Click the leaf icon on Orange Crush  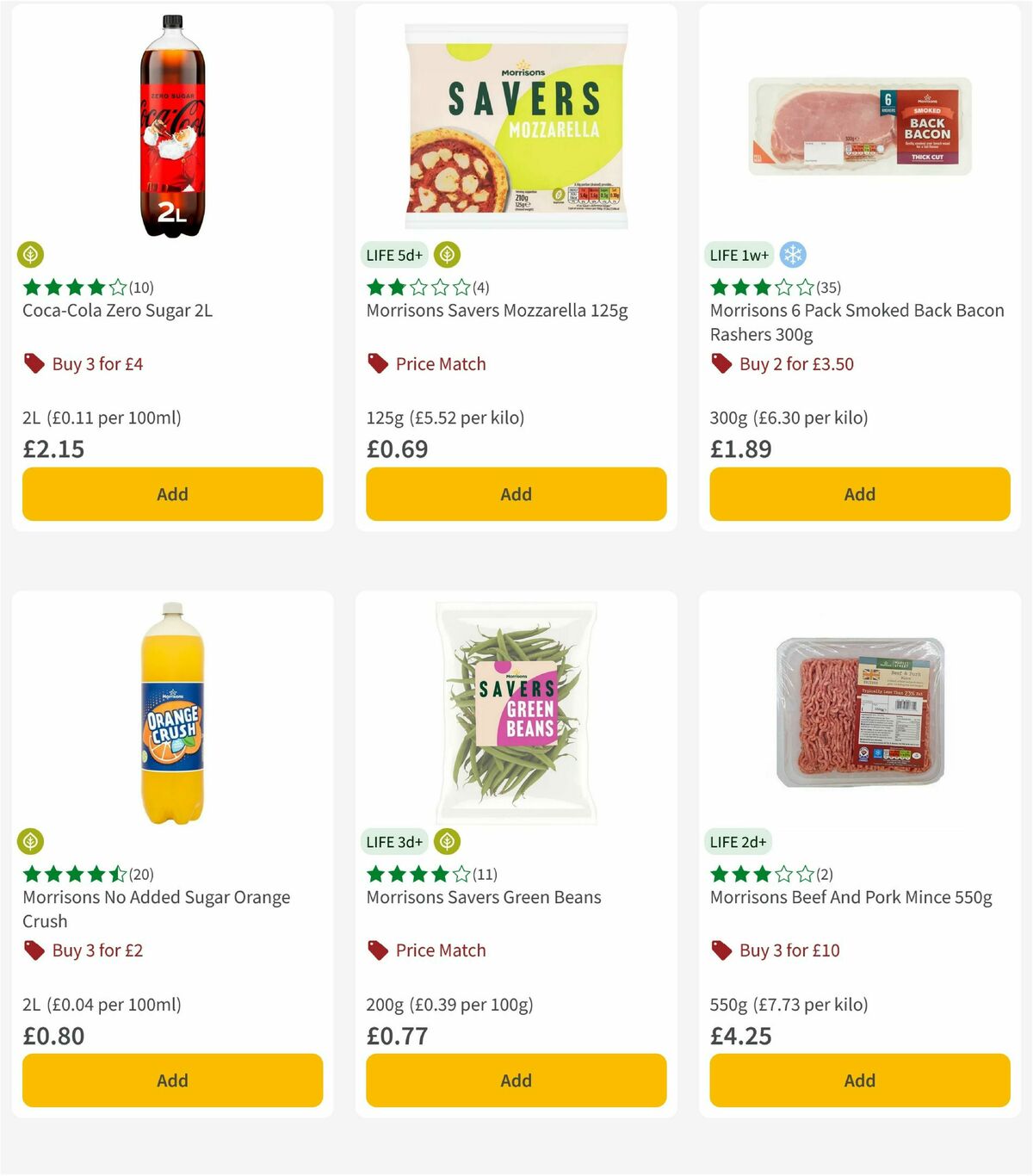coord(31,841)
